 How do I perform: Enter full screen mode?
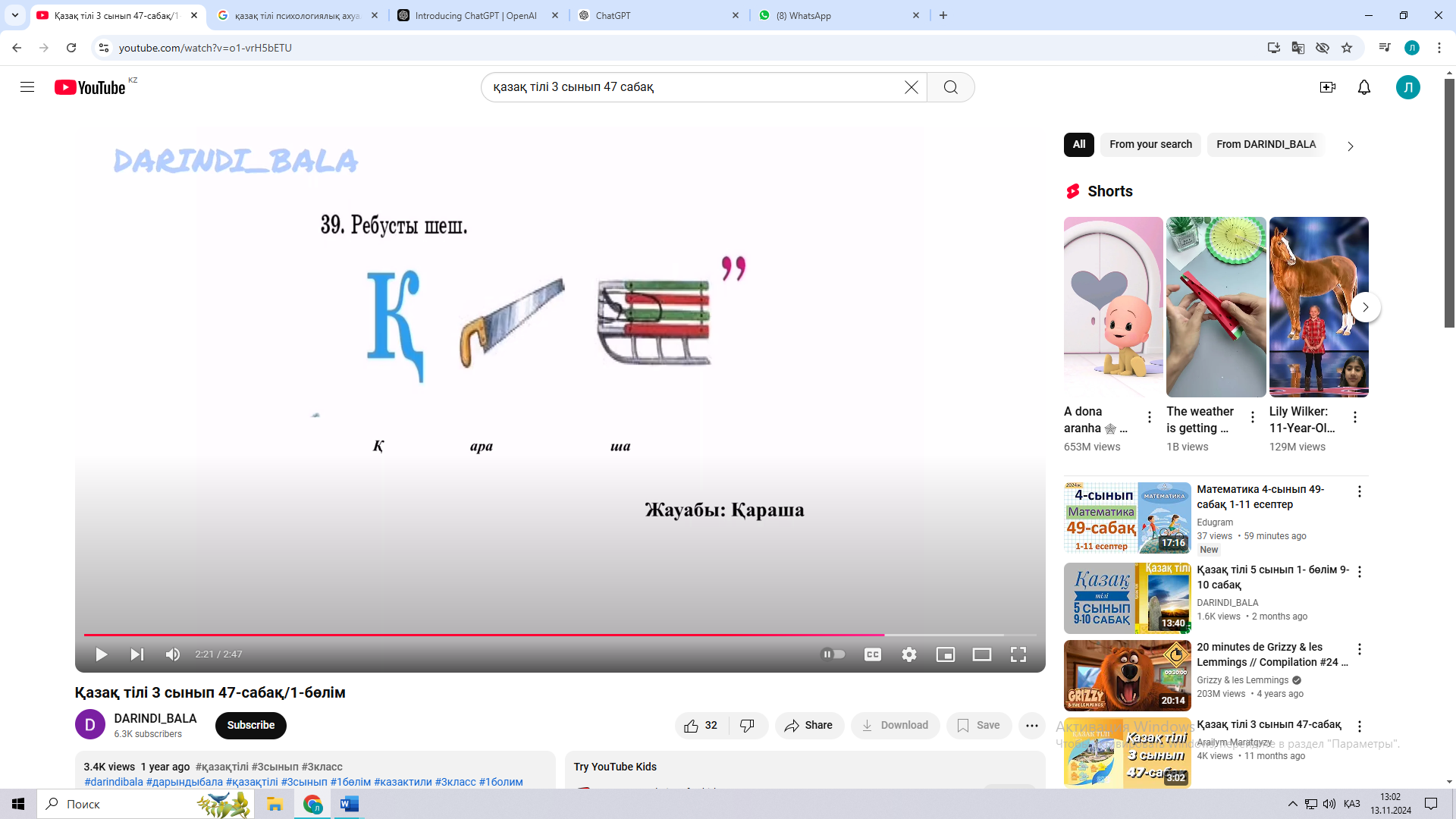pos(1018,654)
